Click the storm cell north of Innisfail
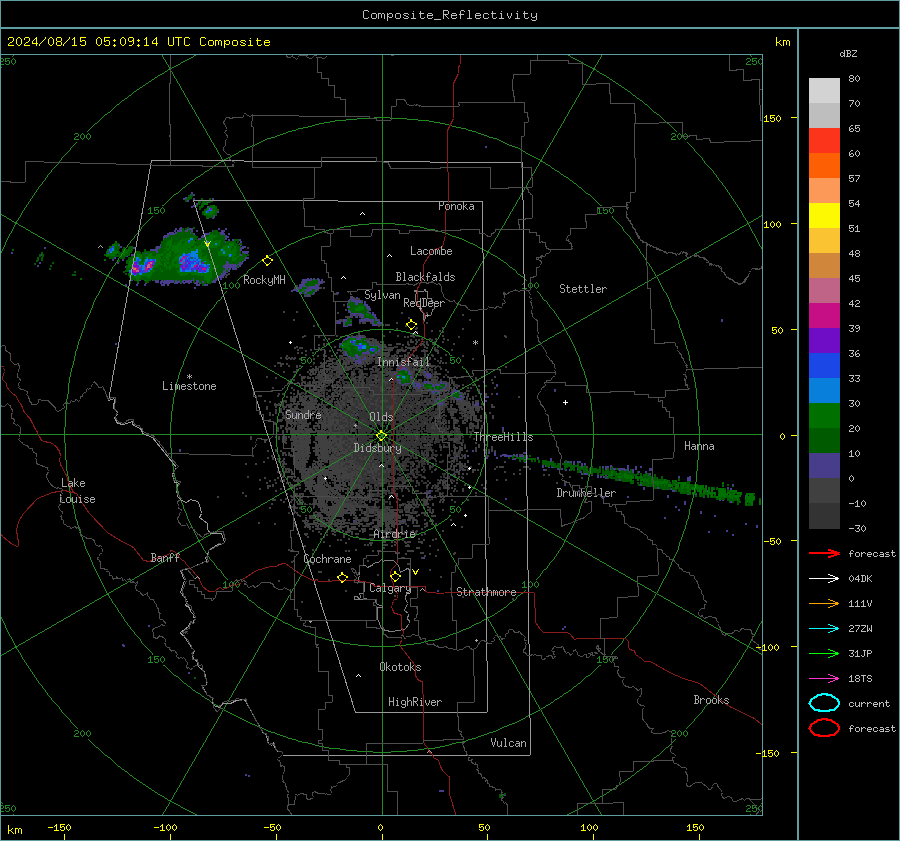The height and width of the screenshot is (841, 900). pyautogui.click(x=359, y=347)
